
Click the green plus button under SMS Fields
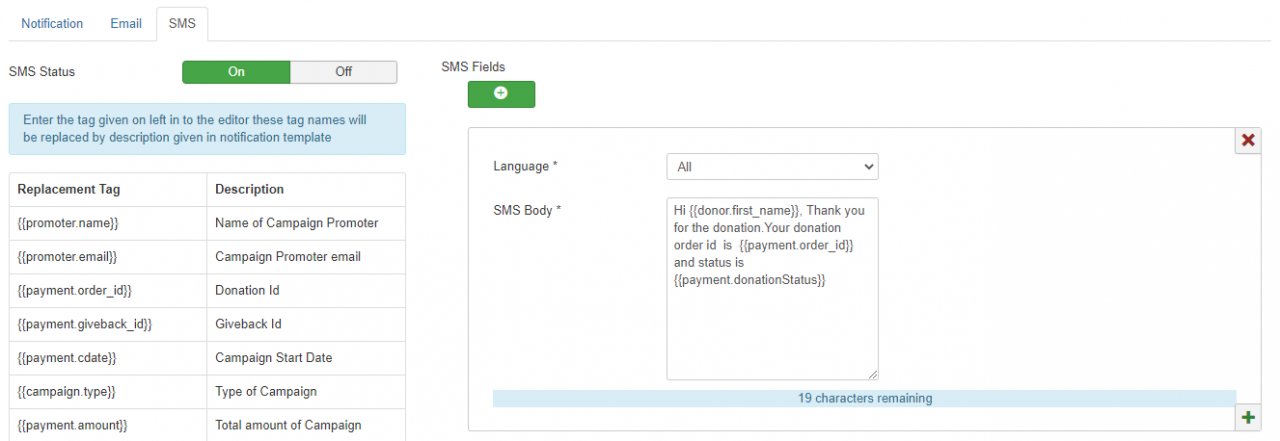[501, 94]
